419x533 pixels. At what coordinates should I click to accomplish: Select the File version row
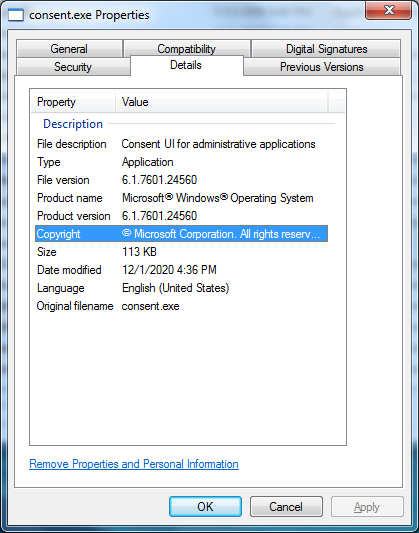pos(181,180)
